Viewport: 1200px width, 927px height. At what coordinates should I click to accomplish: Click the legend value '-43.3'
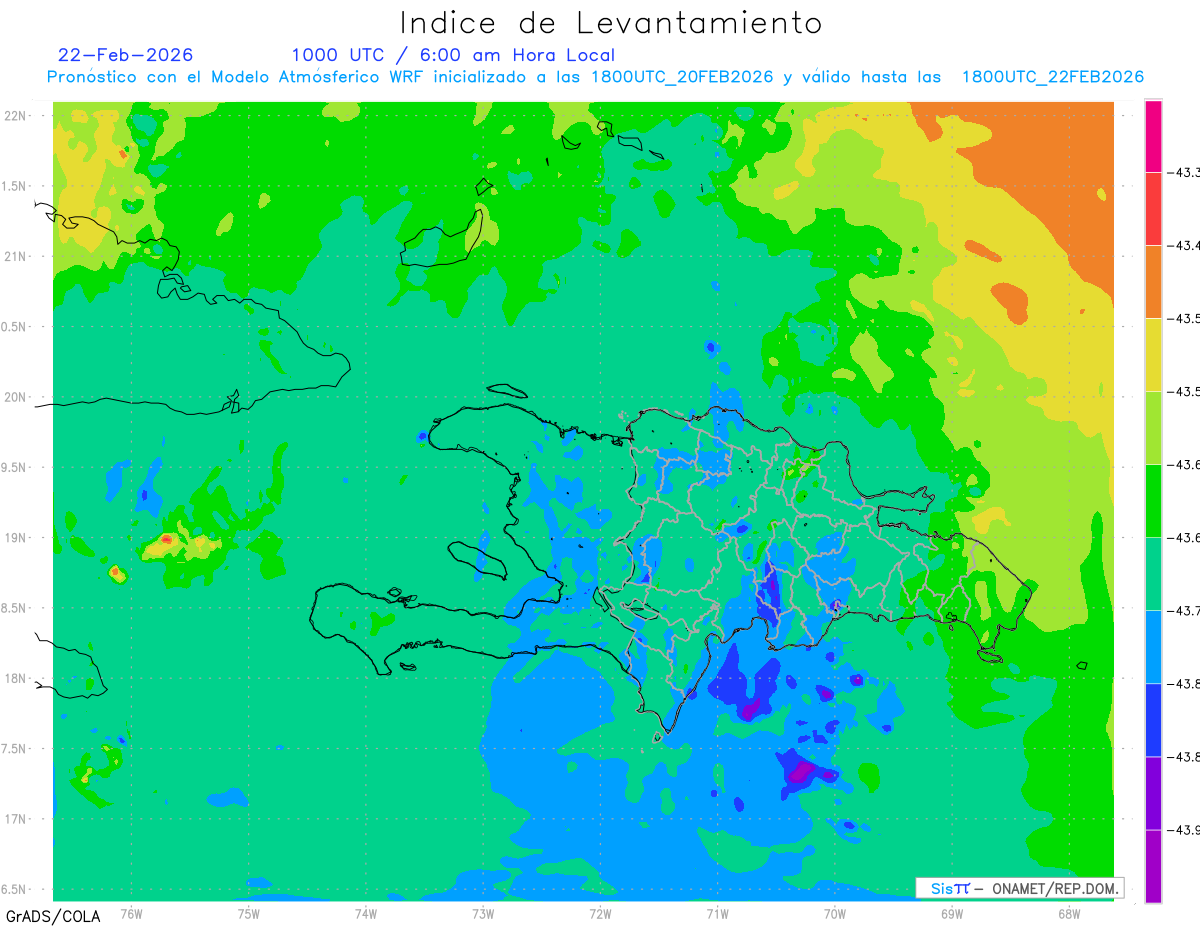pos(1186,173)
